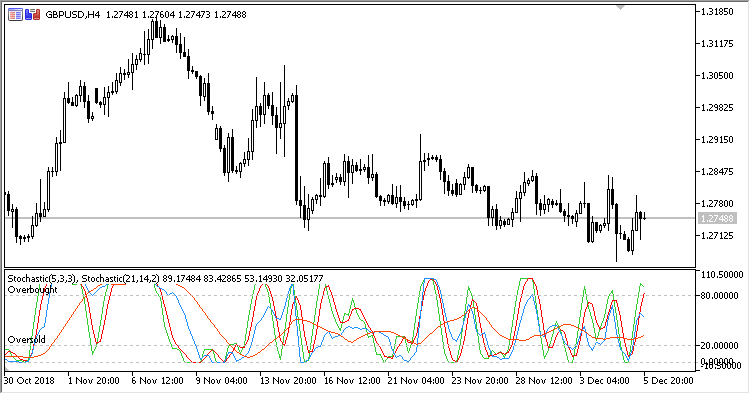Screen dimensions: 750x394
Task: Click the 16 Nov 12:00 time label
Action: tap(352, 381)
